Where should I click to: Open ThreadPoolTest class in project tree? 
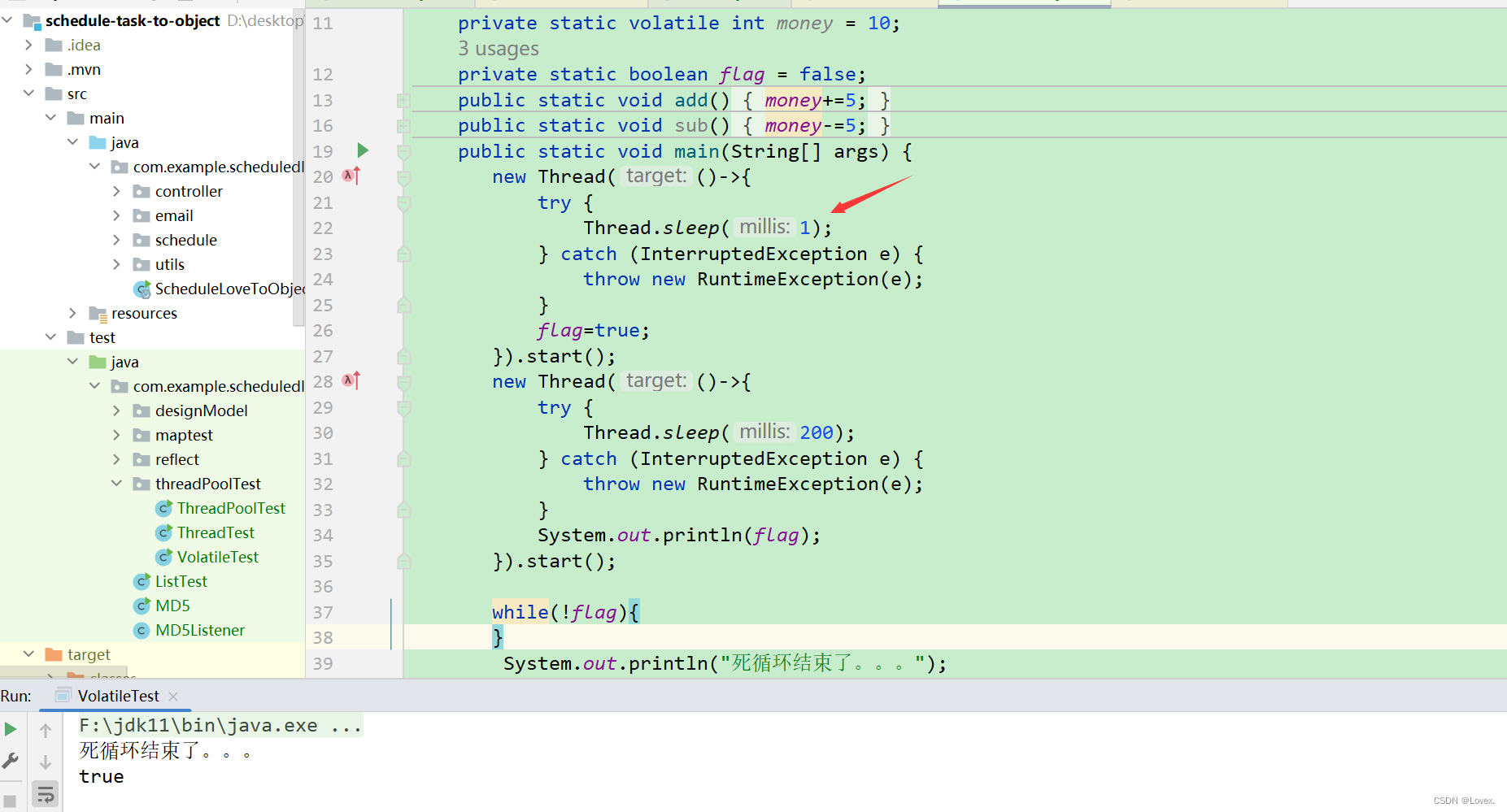231,508
